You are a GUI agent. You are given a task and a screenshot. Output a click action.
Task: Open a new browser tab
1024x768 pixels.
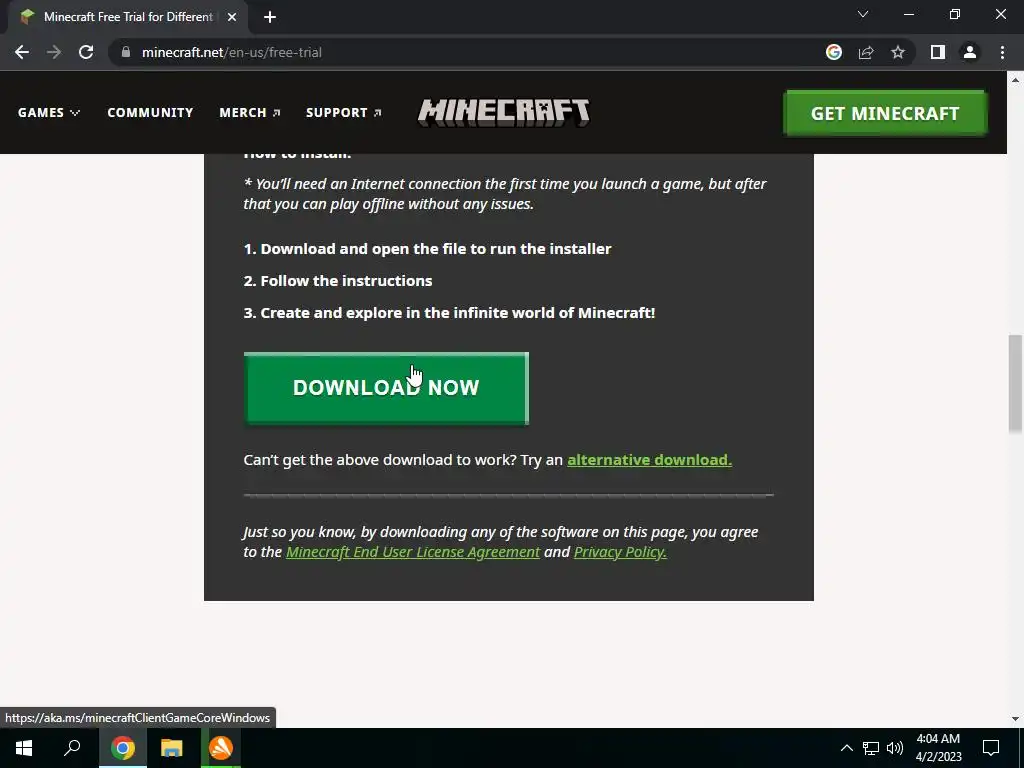coord(270,17)
